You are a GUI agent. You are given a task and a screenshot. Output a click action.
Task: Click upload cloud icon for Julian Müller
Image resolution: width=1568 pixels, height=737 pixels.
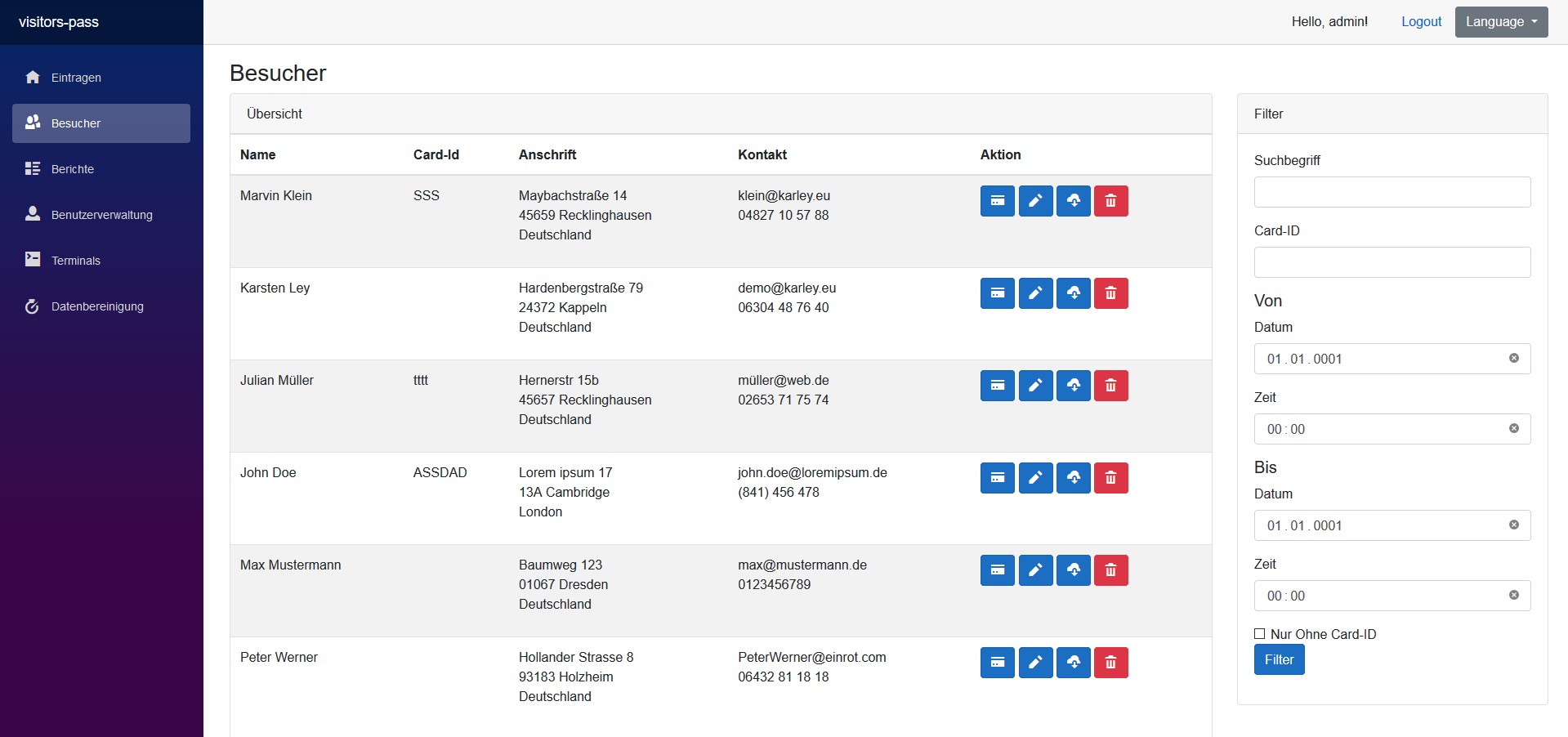click(1074, 386)
